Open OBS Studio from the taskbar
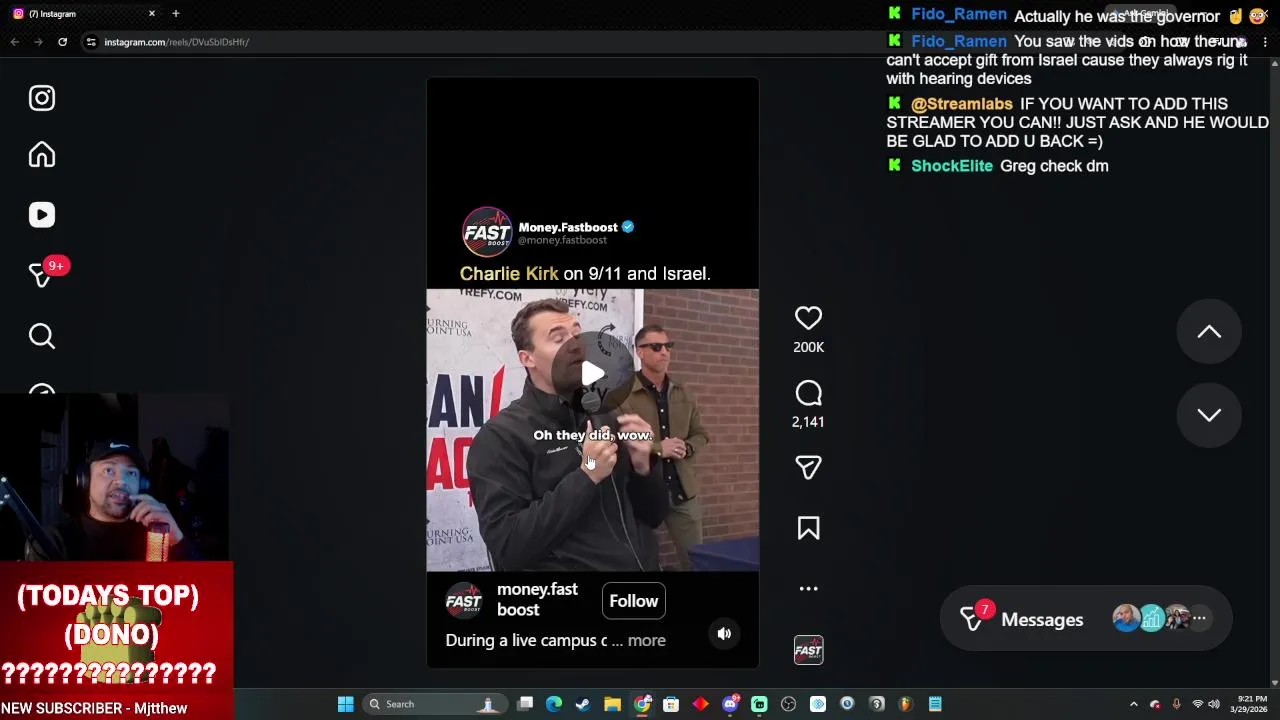The image size is (1280, 720). click(x=788, y=704)
